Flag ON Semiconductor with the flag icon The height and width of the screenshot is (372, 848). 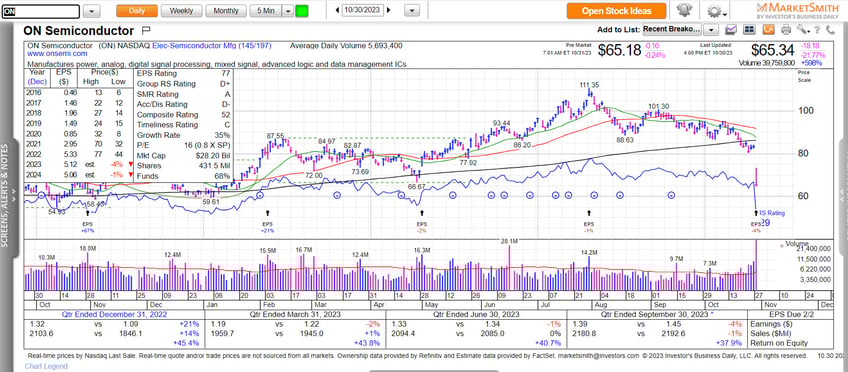pyautogui.click(x=146, y=31)
